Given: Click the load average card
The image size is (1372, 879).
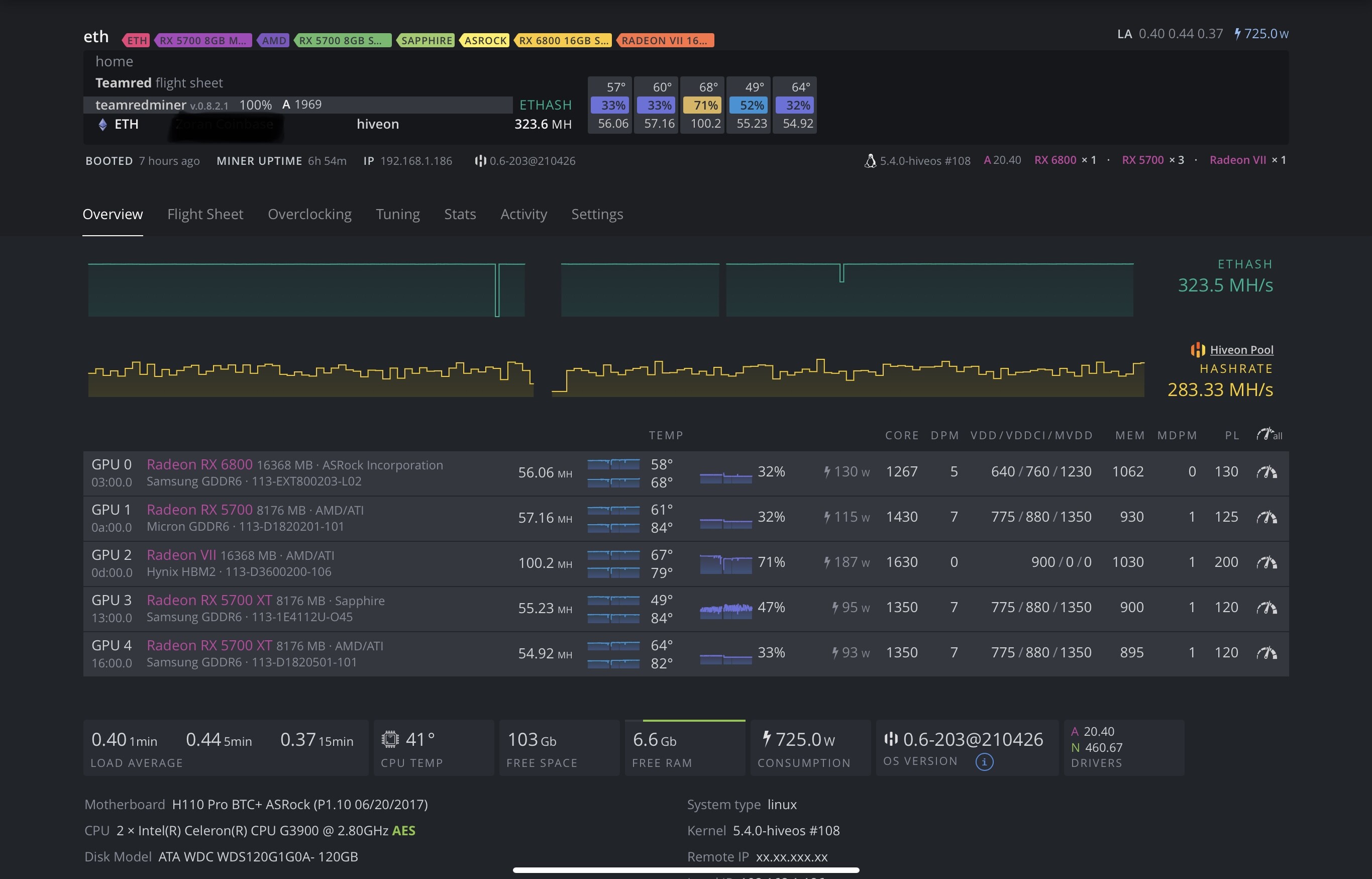Looking at the screenshot, I should click(226, 748).
